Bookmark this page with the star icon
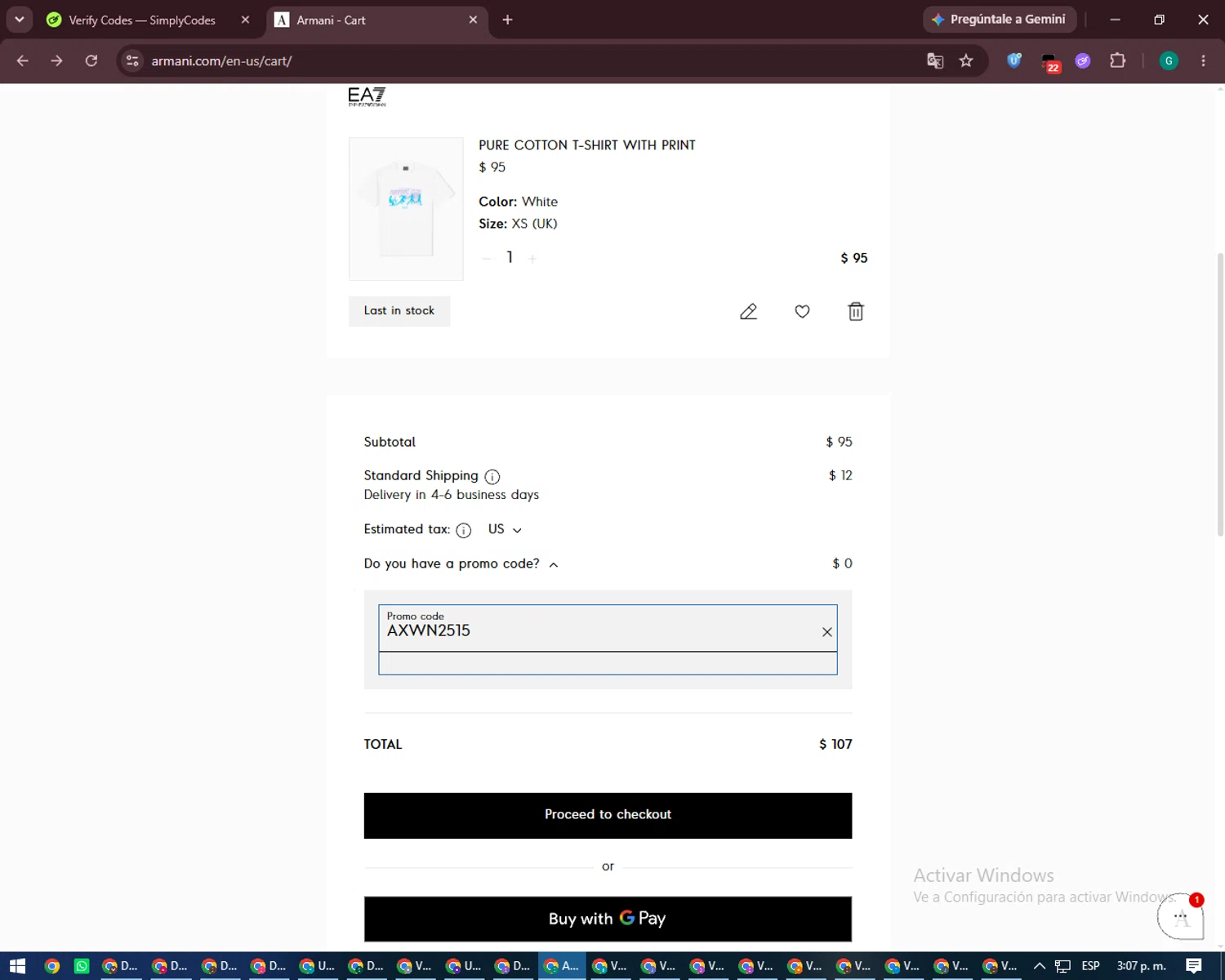1225x980 pixels. click(x=966, y=60)
